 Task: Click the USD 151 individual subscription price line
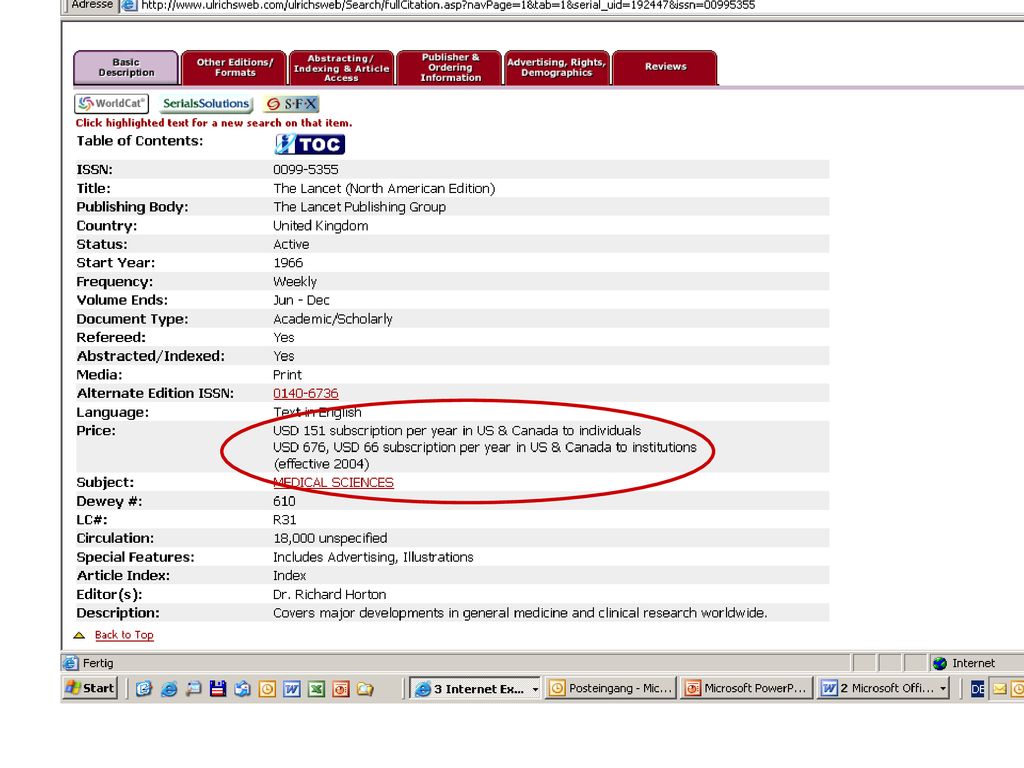click(457, 431)
